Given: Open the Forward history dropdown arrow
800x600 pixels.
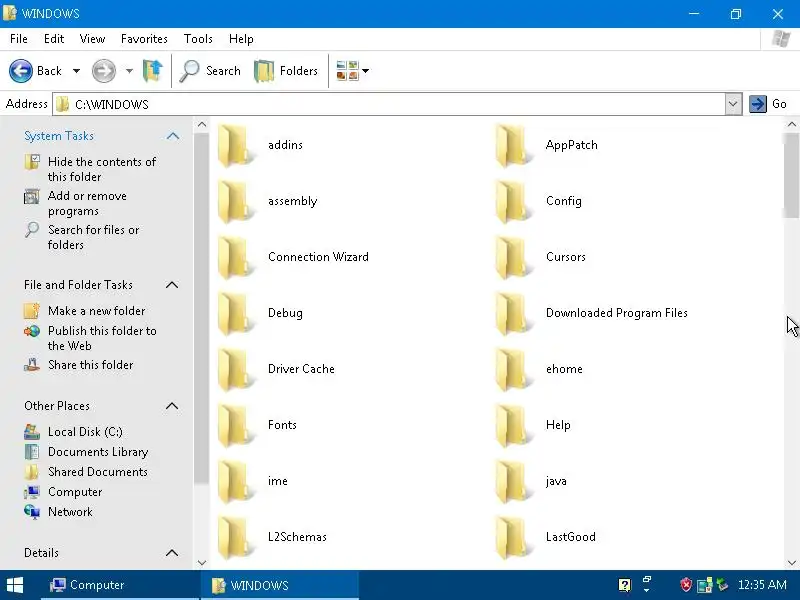Looking at the screenshot, I should pyautogui.click(x=129, y=71).
